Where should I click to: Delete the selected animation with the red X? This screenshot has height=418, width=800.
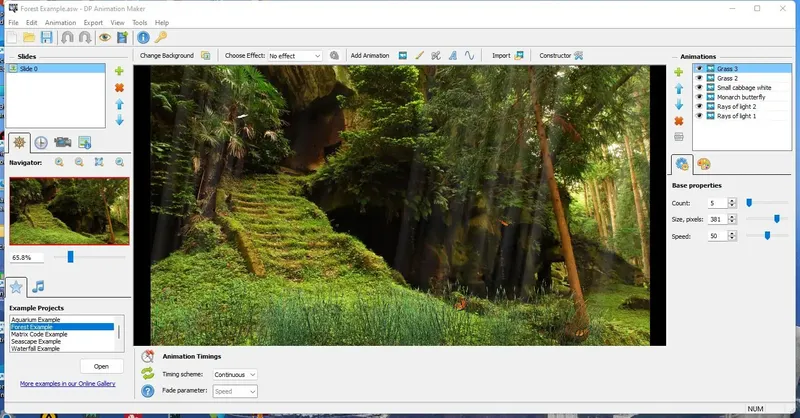pyautogui.click(x=679, y=120)
